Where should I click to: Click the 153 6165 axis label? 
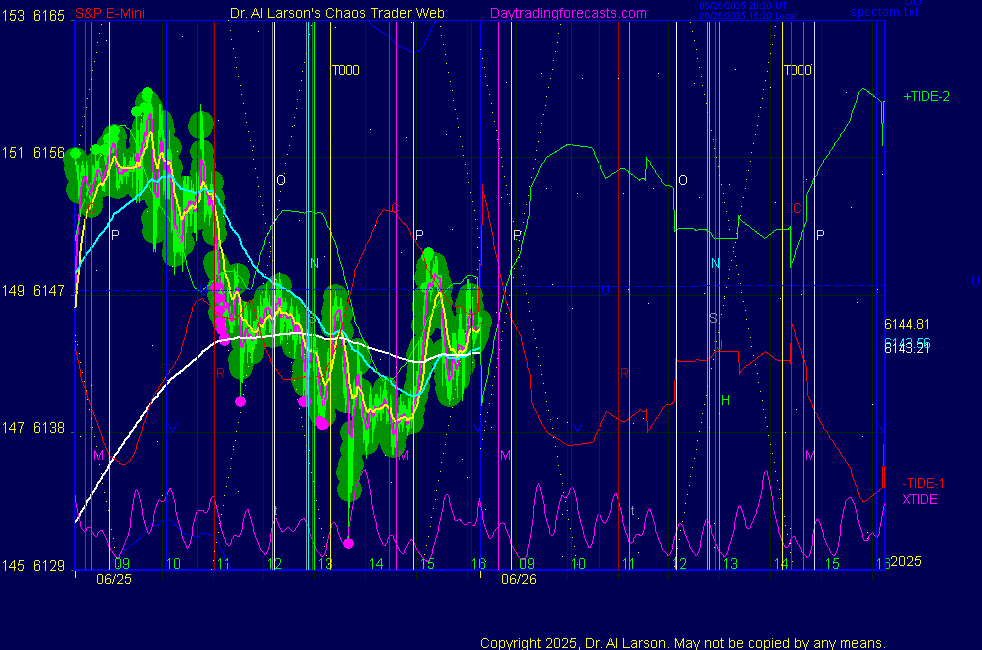(33, 16)
